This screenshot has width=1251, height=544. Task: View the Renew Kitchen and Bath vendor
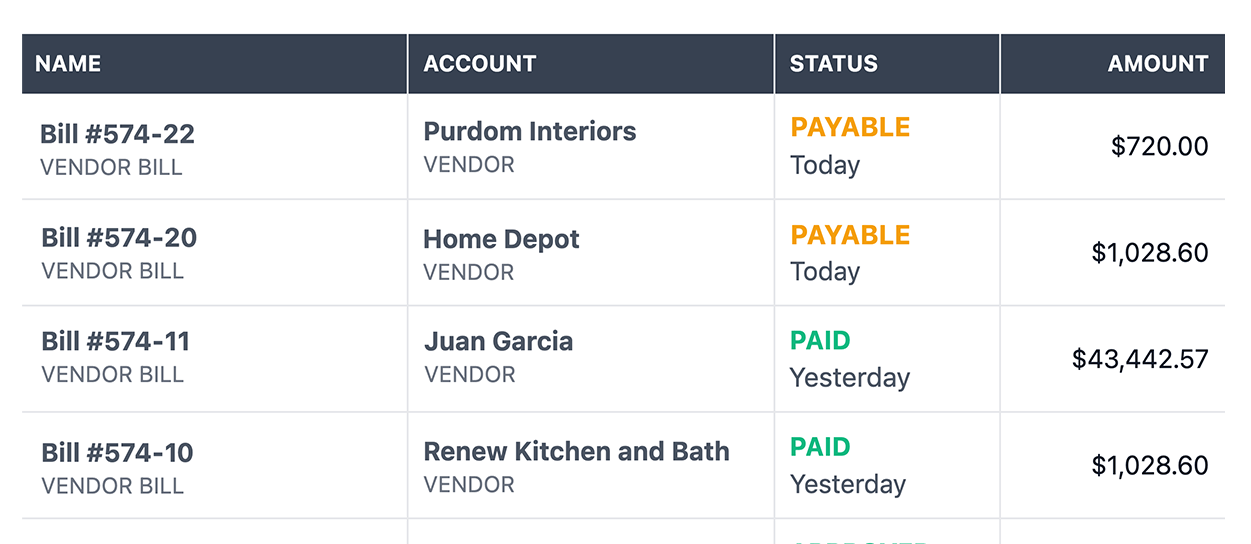click(576, 451)
